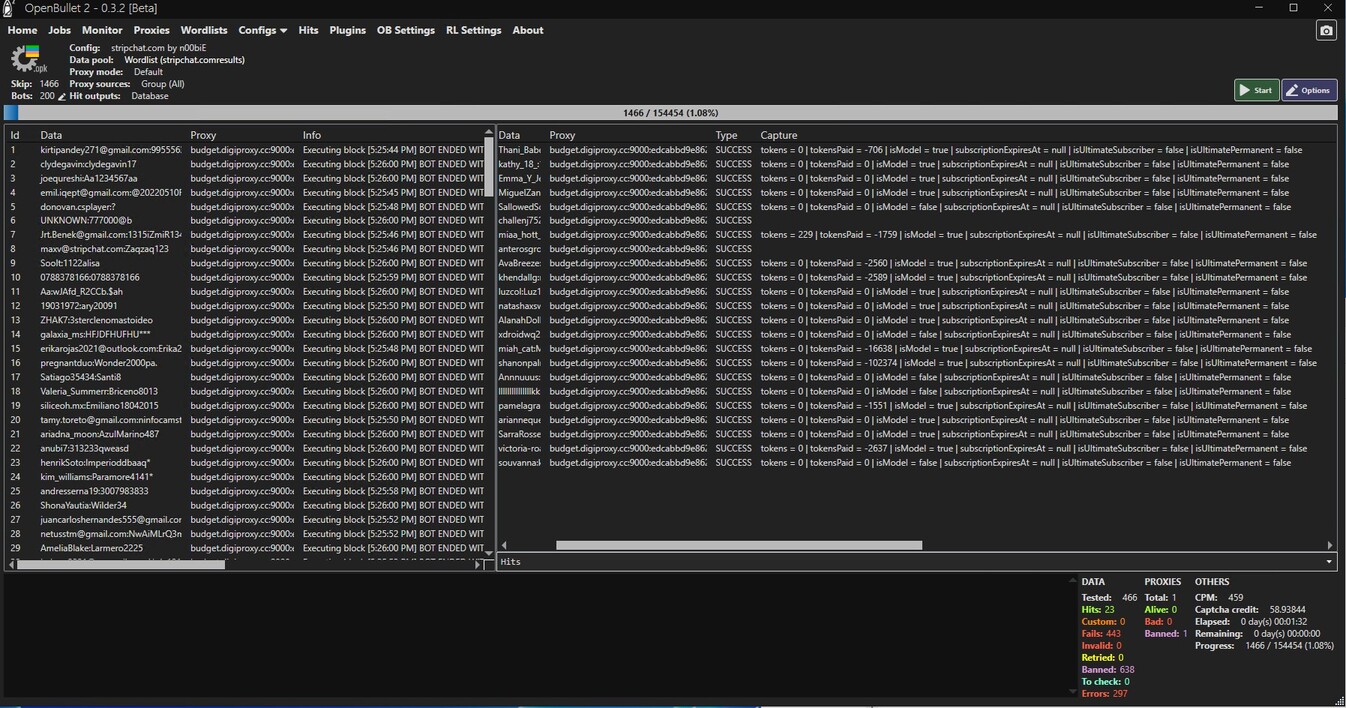Click the hits list horizontal scrollbar thumb
The width and height of the screenshot is (1346, 708).
pos(739,545)
